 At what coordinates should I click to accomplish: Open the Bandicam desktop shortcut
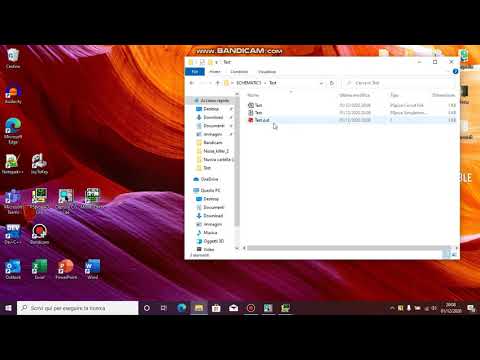tap(39, 234)
